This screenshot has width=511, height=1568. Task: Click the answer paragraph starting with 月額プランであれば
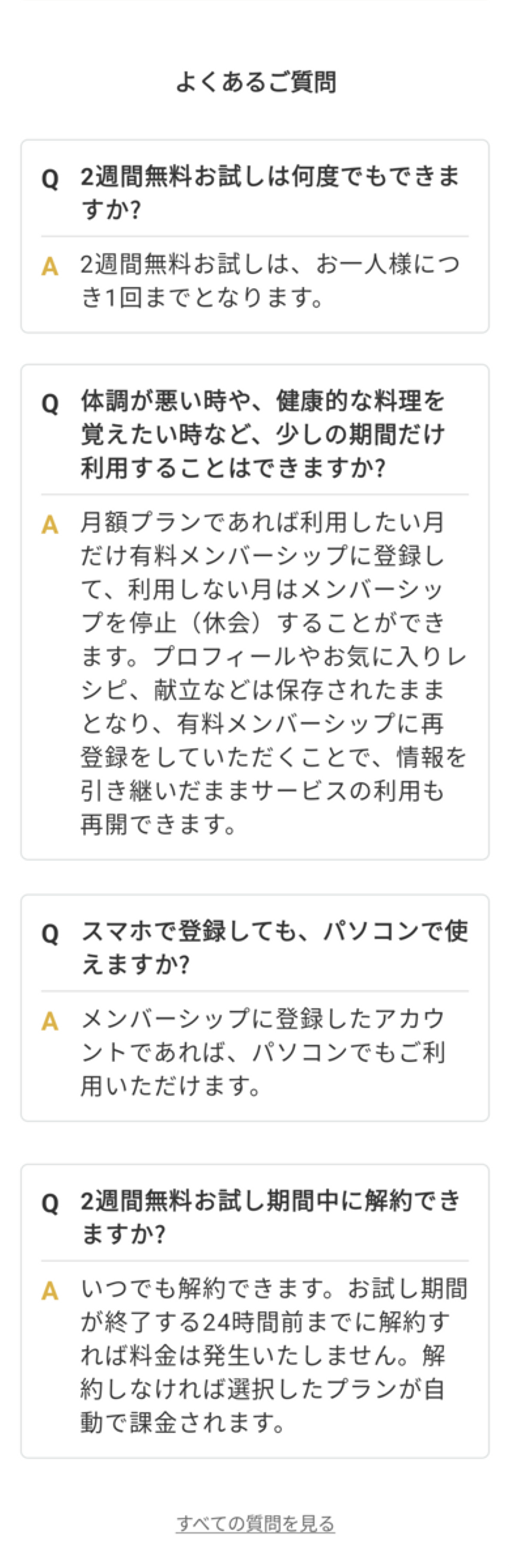pos(273,673)
